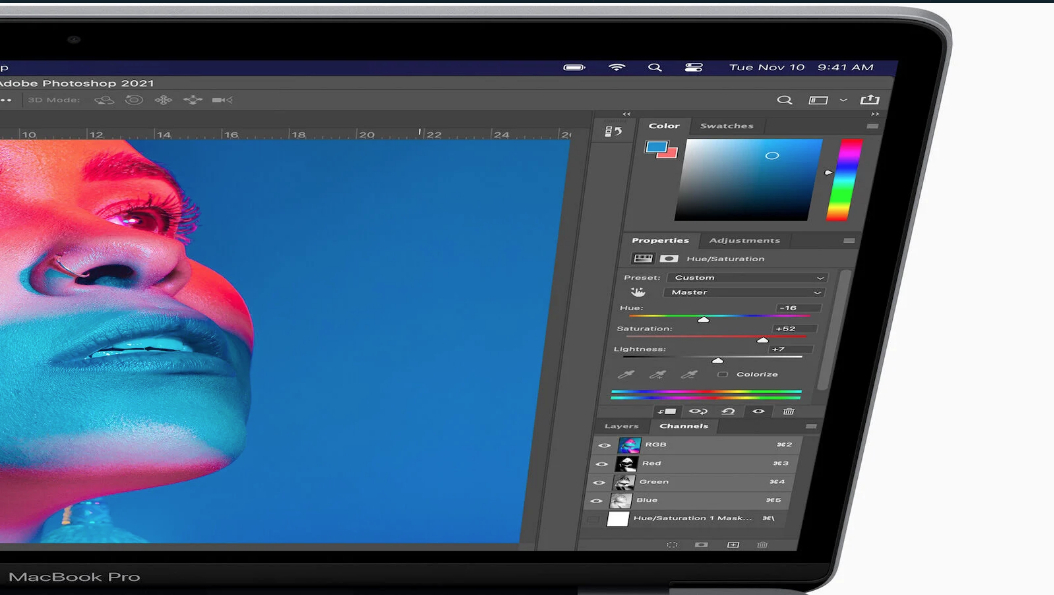Open macOS Control Center
This screenshot has width=1054, height=595.
[694, 67]
